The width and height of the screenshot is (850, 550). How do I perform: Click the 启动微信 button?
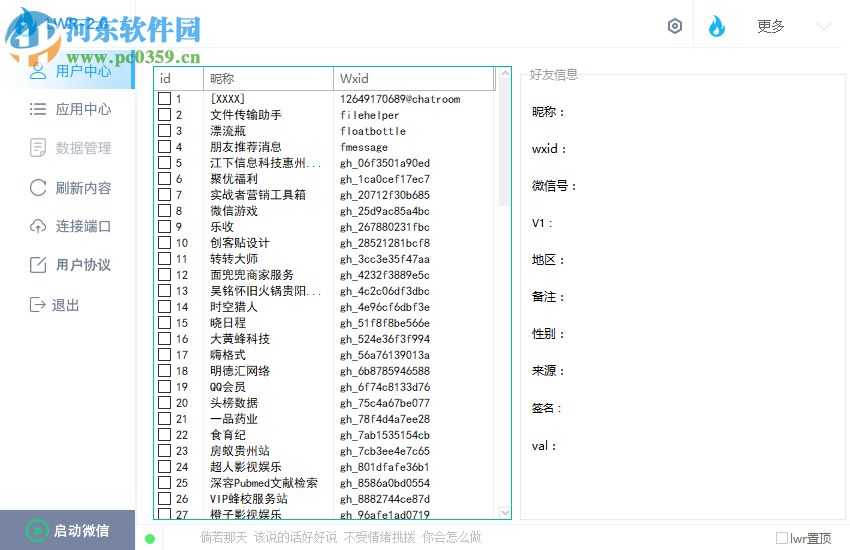(x=68, y=530)
